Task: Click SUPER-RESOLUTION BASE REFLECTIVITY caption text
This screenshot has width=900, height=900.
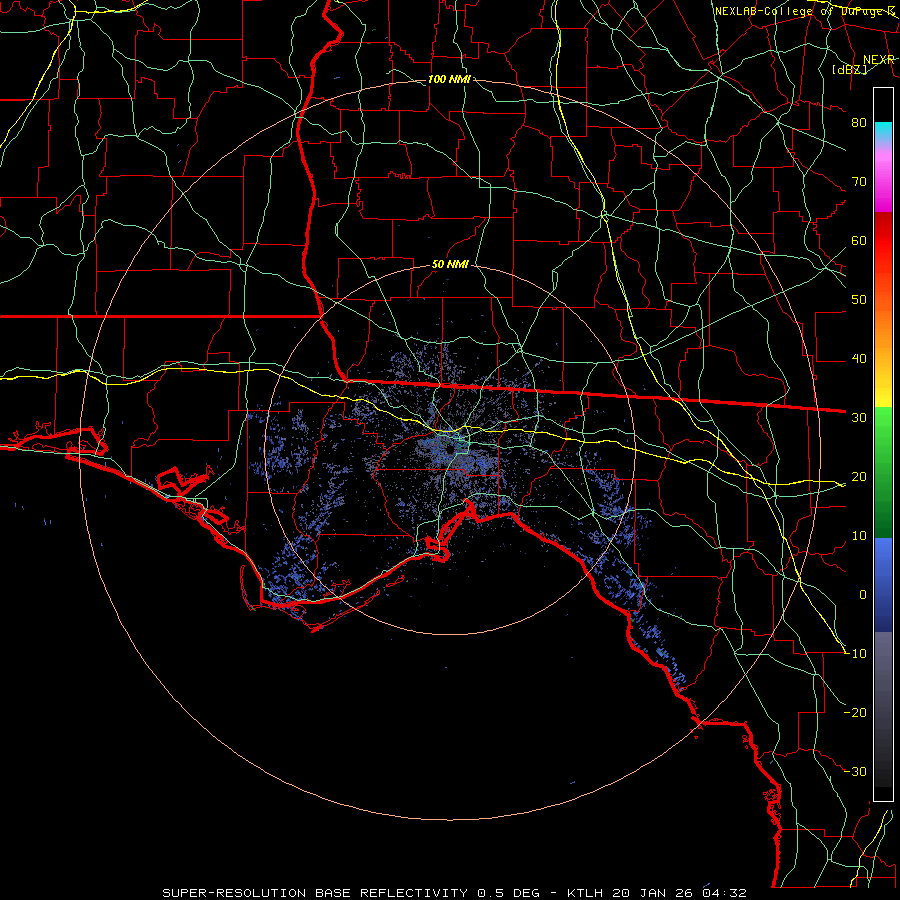Action: (x=315, y=893)
